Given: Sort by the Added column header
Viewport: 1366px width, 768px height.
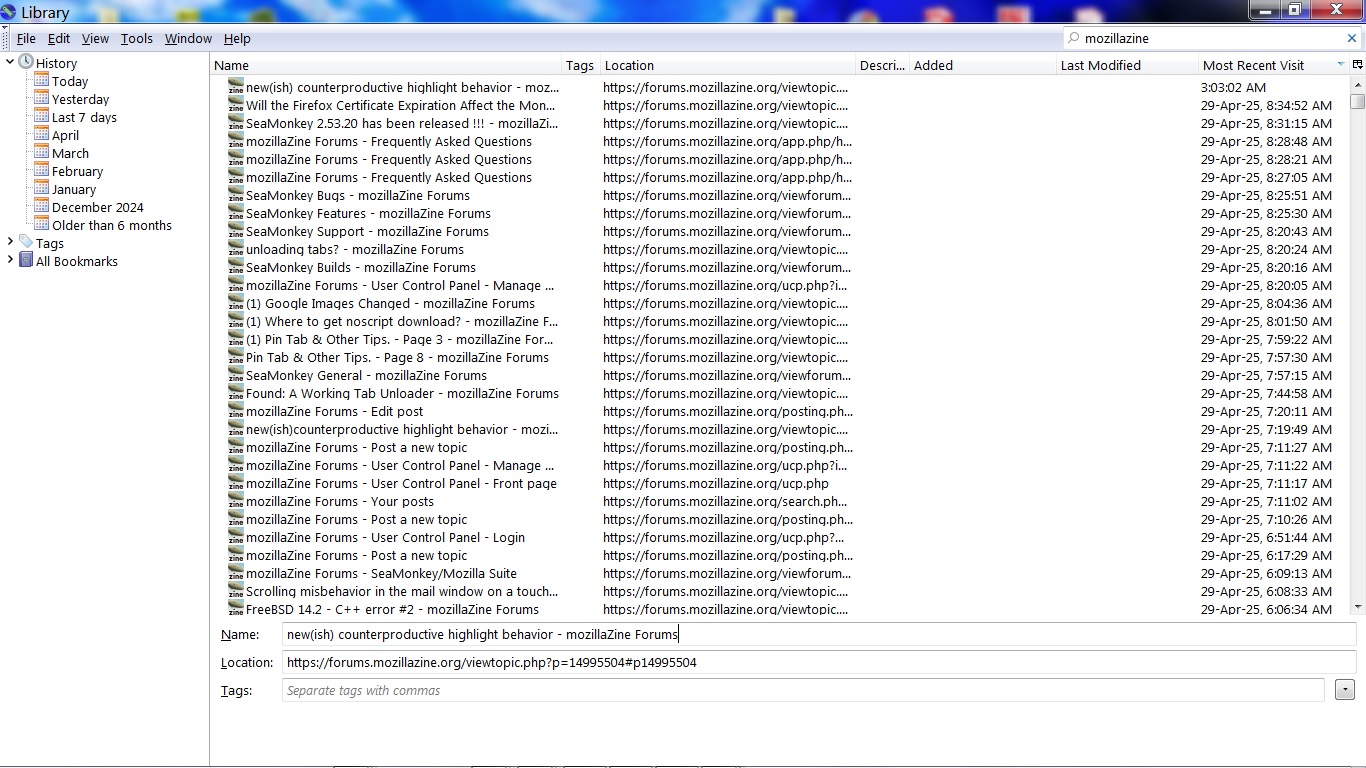Looking at the screenshot, I should point(982,65).
